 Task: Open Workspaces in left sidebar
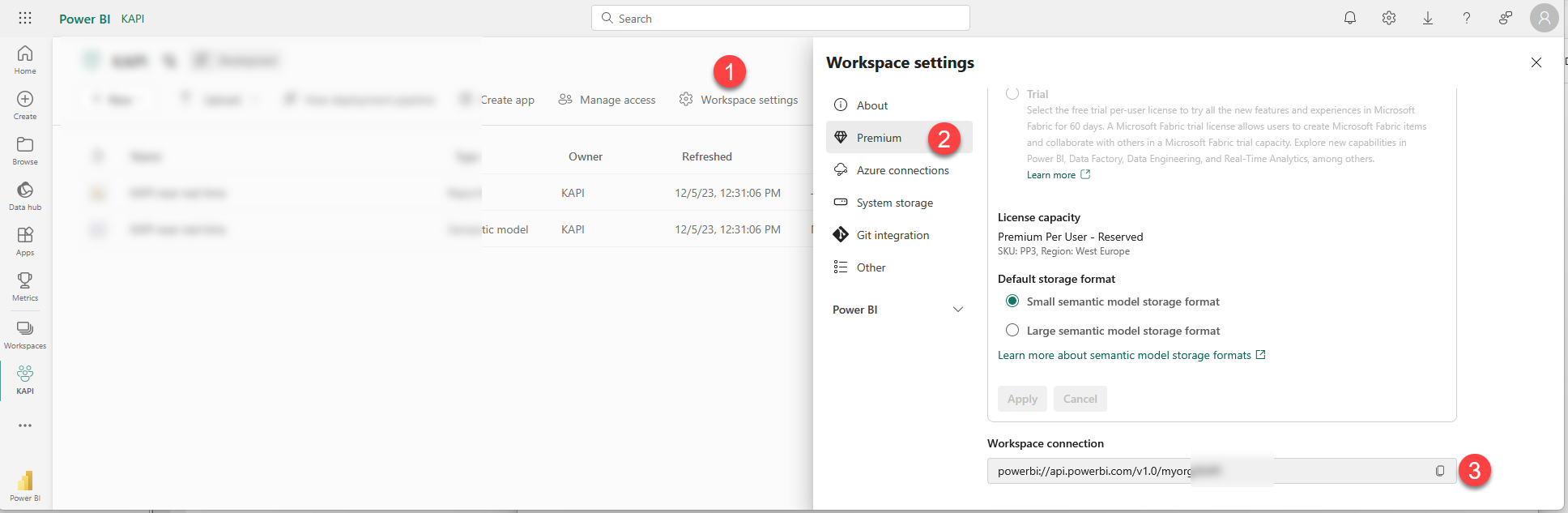[x=25, y=335]
